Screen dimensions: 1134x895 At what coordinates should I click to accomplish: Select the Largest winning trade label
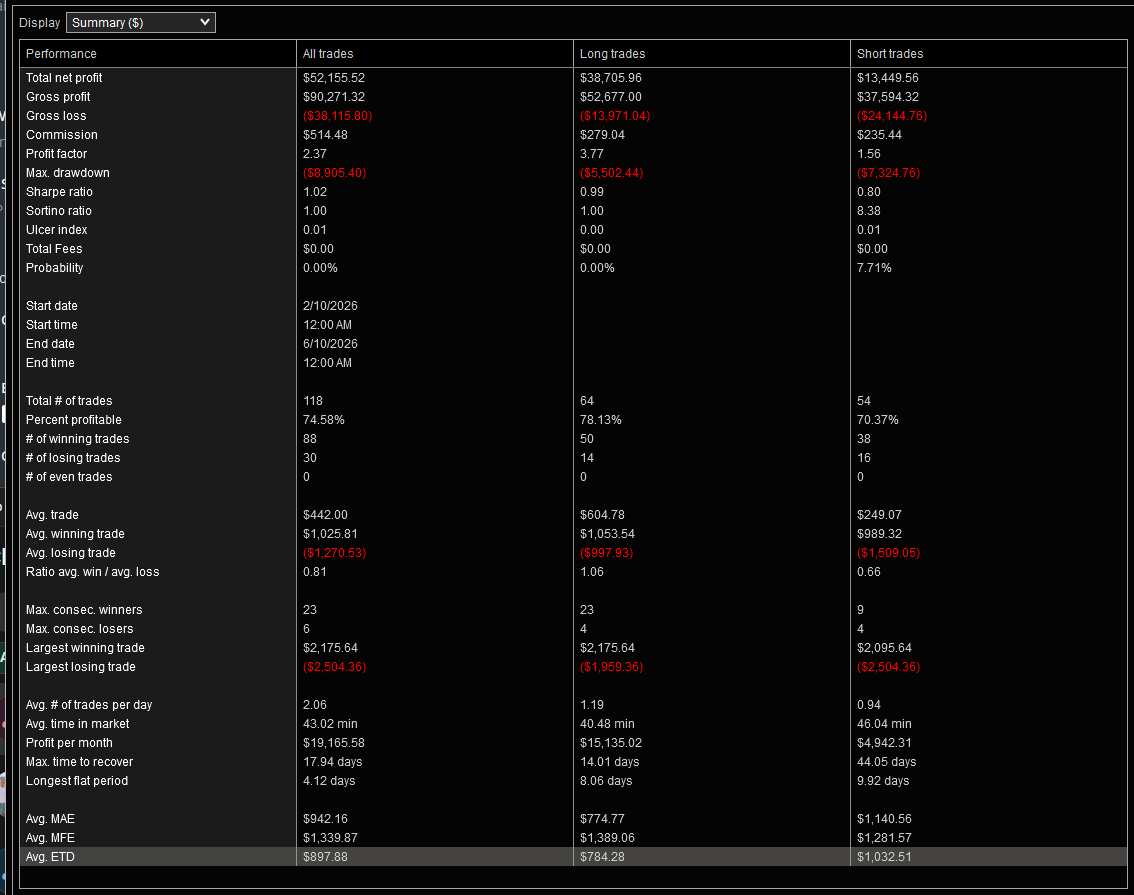point(85,648)
